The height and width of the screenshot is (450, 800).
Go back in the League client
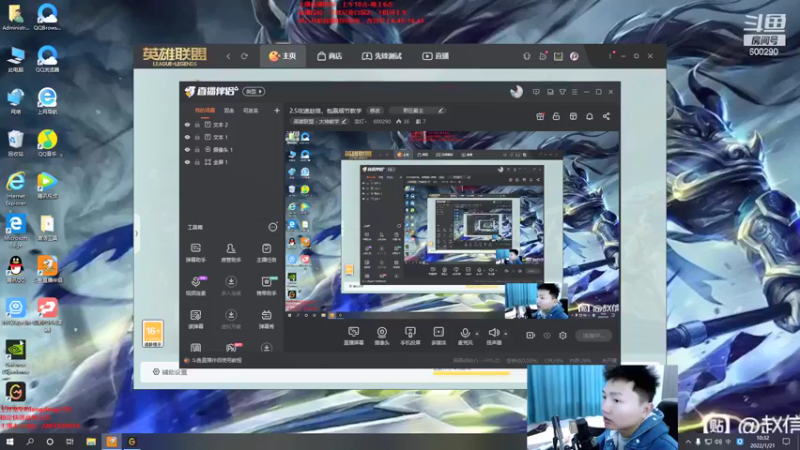228,56
